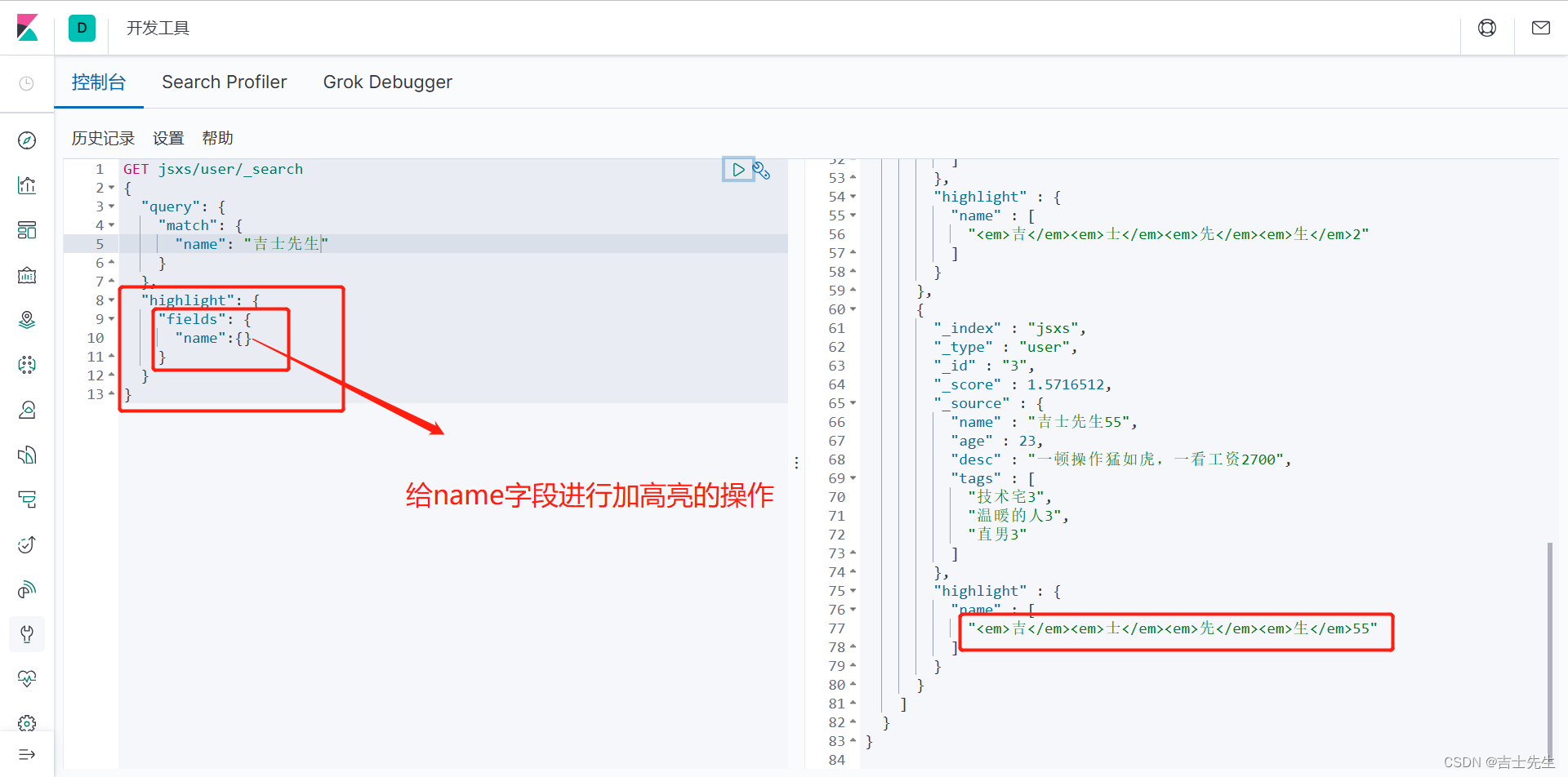Click the "desc" line in response
The height and width of the screenshot is (777, 1568).
point(1121,460)
